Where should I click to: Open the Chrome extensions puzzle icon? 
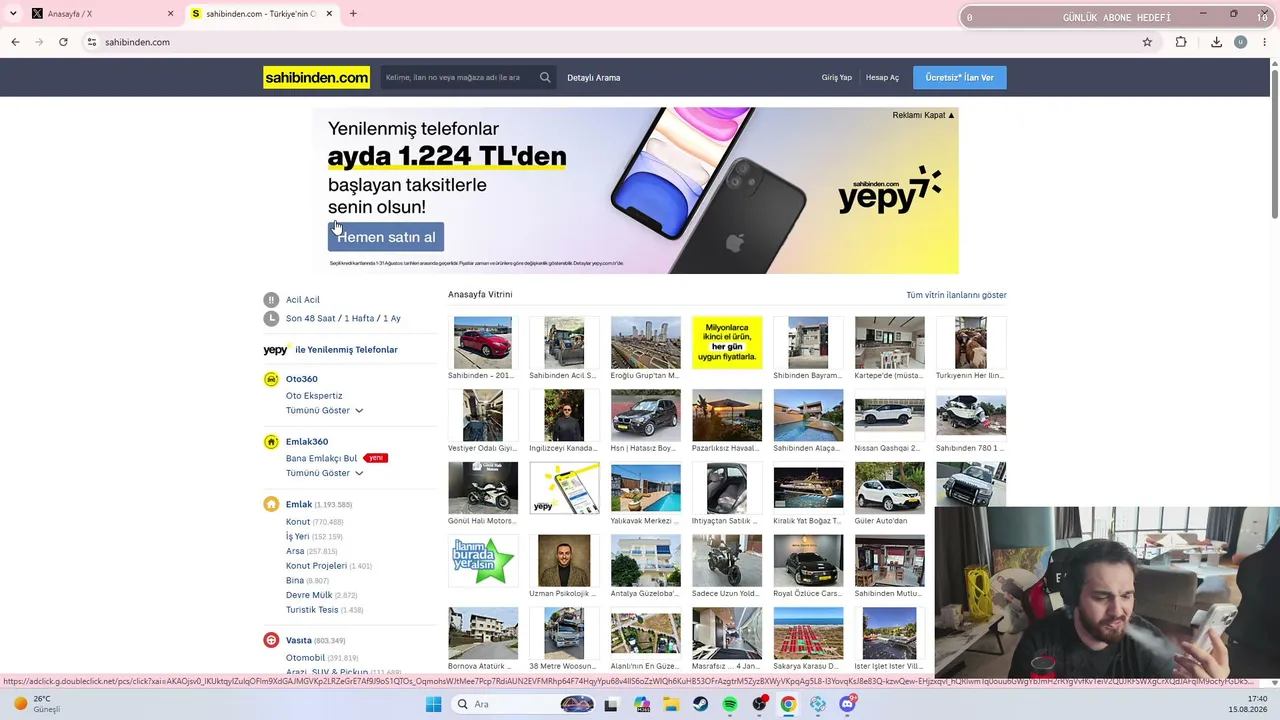pos(1181,42)
